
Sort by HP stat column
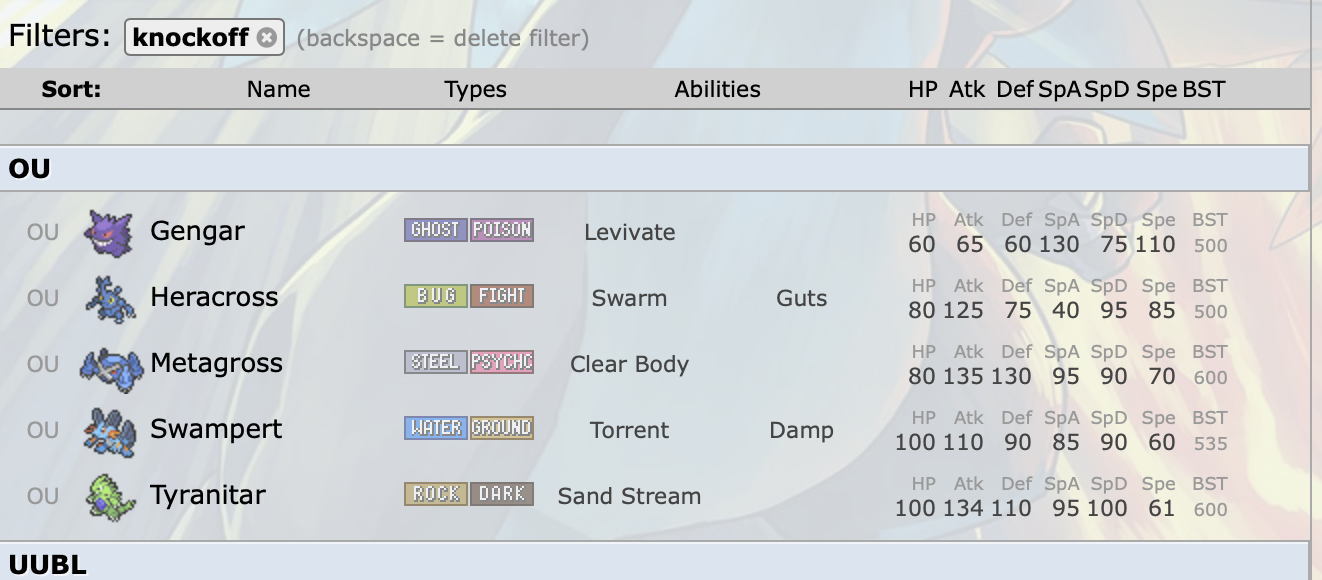coord(922,89)
